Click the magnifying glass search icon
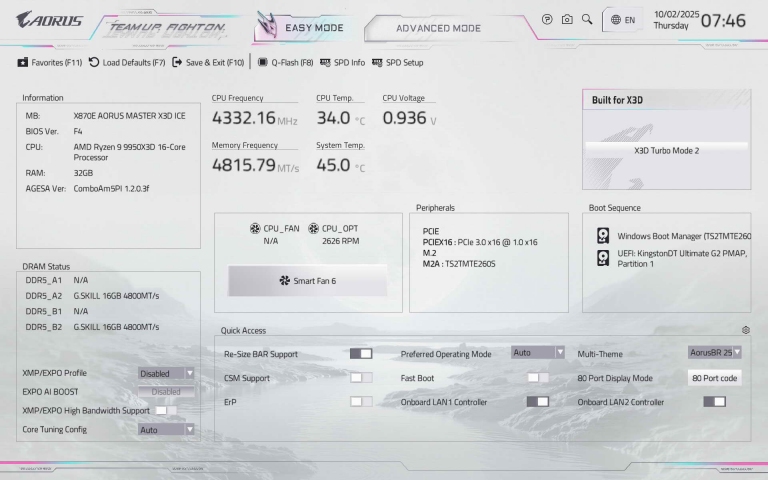This screenshot has width=768, height=480. click(587, 19)
